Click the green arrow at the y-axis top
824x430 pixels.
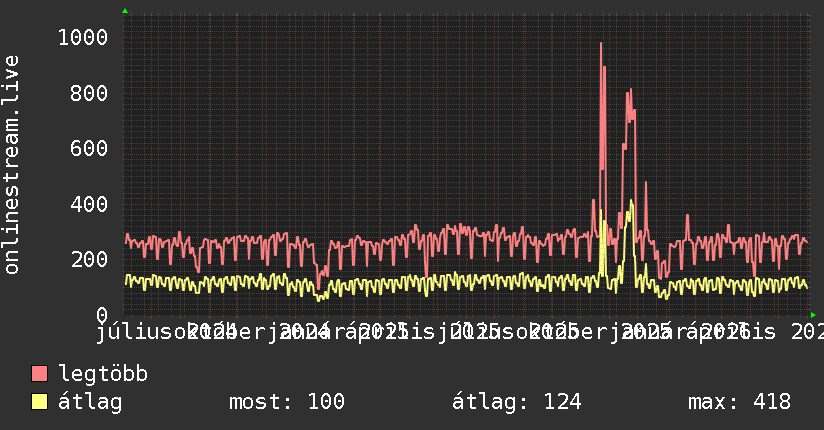tap(125, 11)
